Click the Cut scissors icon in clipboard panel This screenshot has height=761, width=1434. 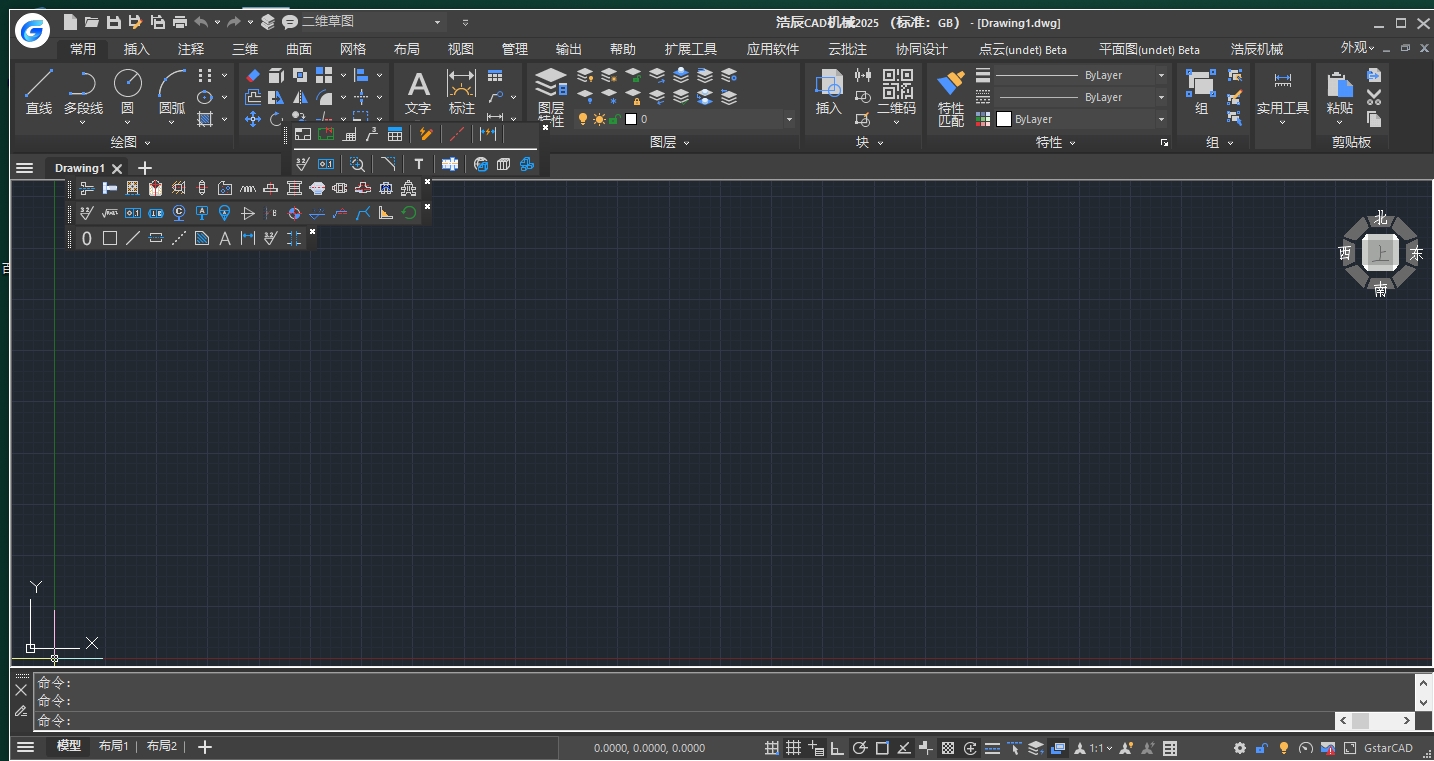pos(1374,97)
